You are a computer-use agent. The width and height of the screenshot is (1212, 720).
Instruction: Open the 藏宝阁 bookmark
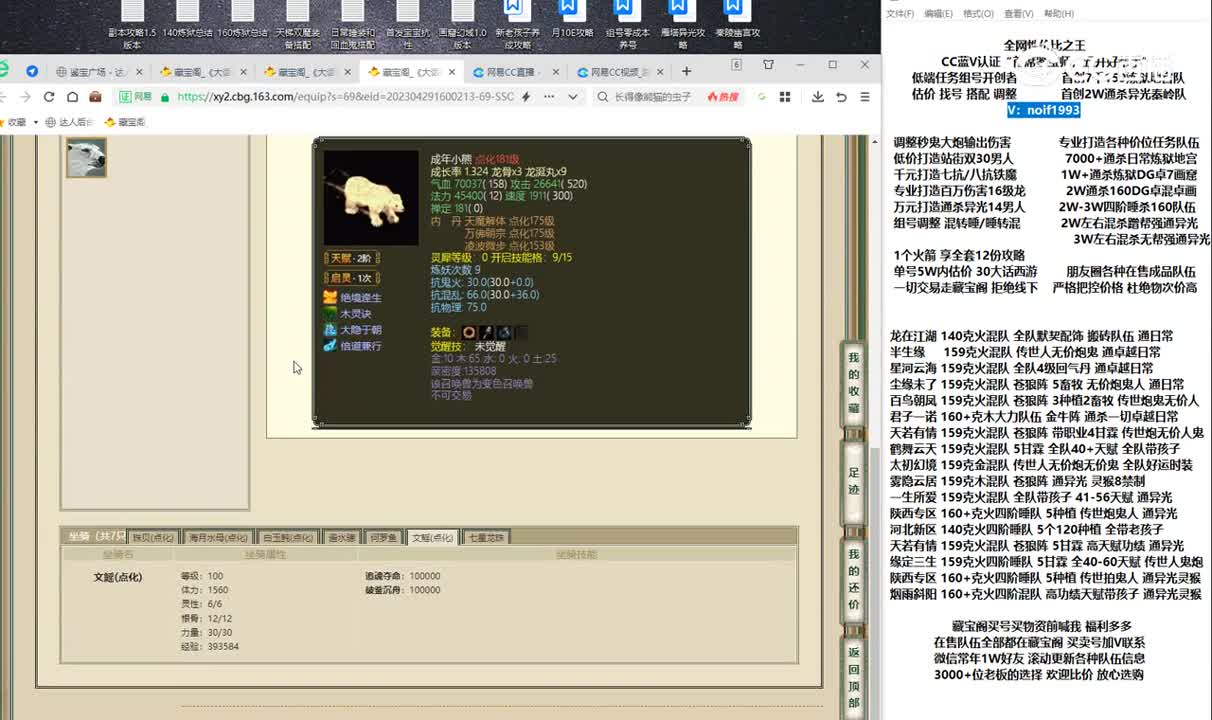point(125,122)
